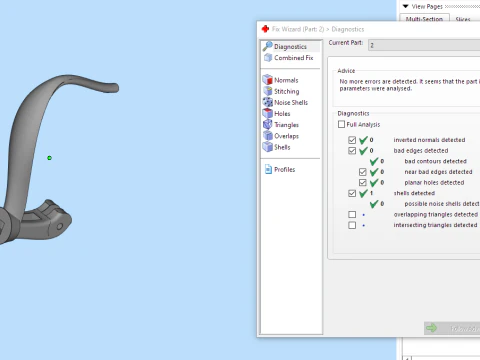Toggle overlapping triangles detected checkbox

pyautogui.click(x=352, y=214)
